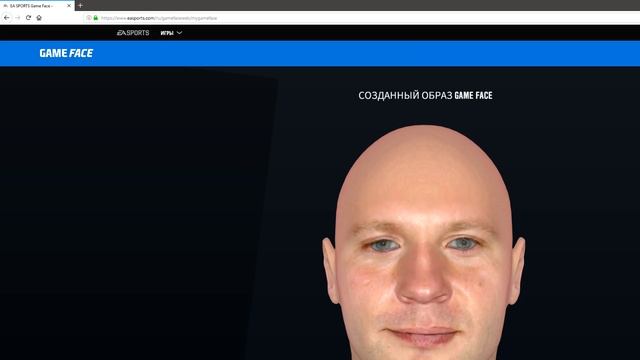Reload the page with refresh icon
This screenshot has height=360, width=640.
coord(28,18)
